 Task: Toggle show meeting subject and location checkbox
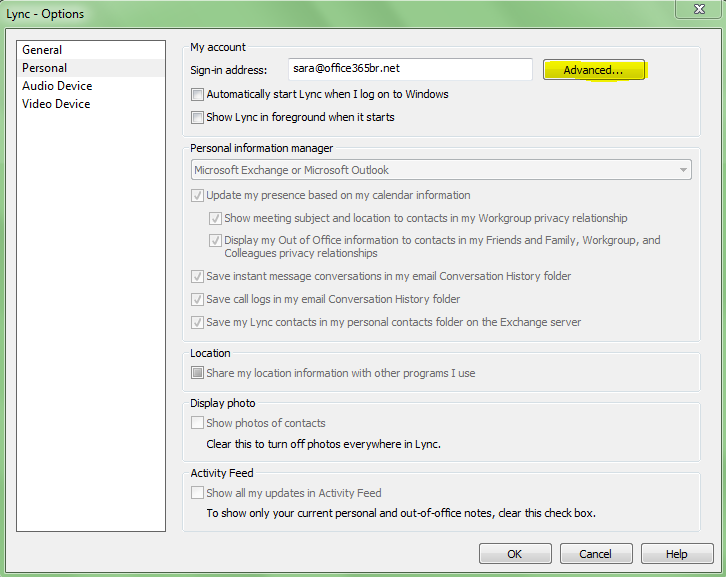click(x=216, y=218)
